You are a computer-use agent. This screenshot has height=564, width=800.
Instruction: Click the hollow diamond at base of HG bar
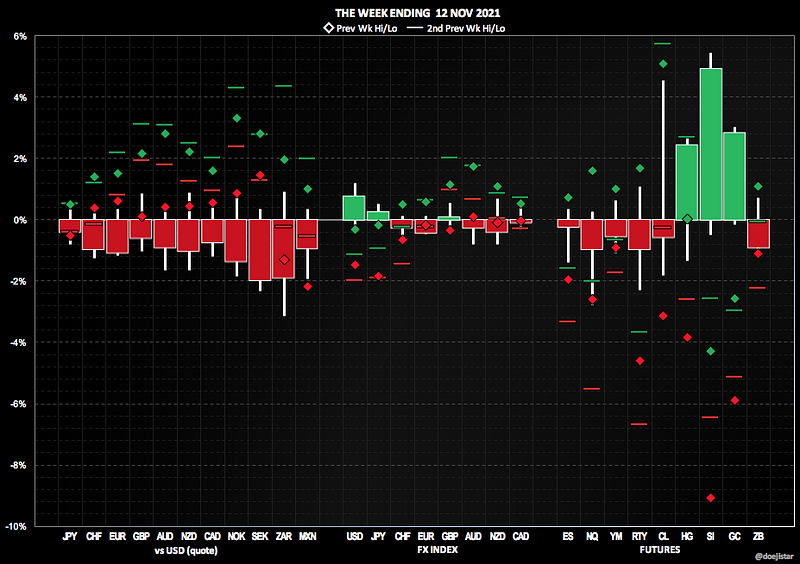pos(687,219)
